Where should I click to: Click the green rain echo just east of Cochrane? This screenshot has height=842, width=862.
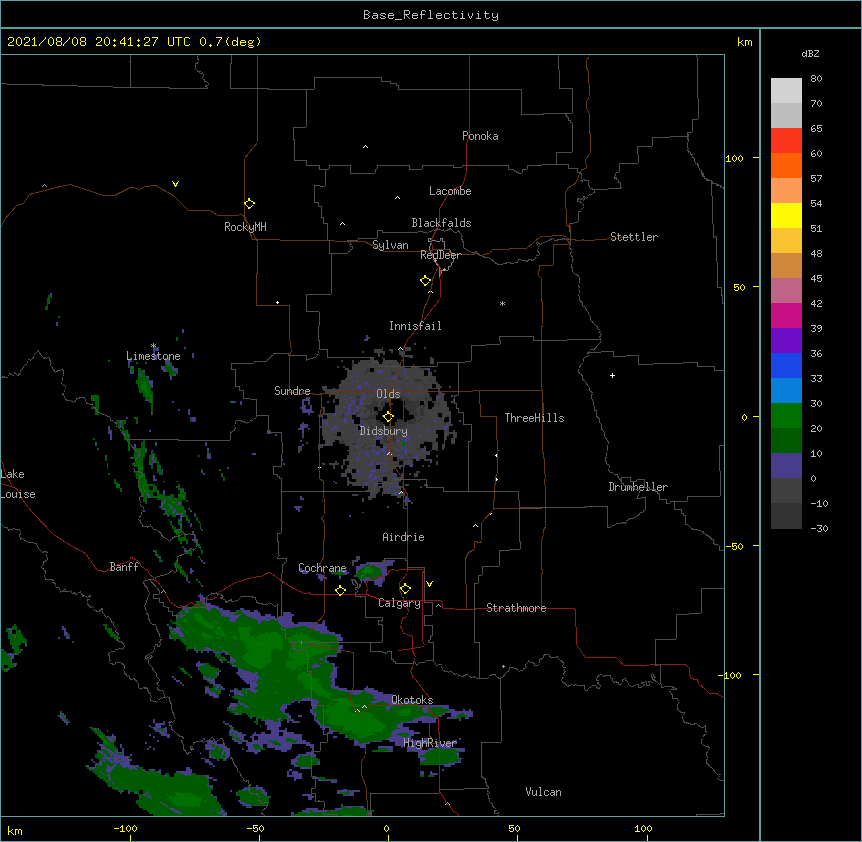[x=370, y=572]
